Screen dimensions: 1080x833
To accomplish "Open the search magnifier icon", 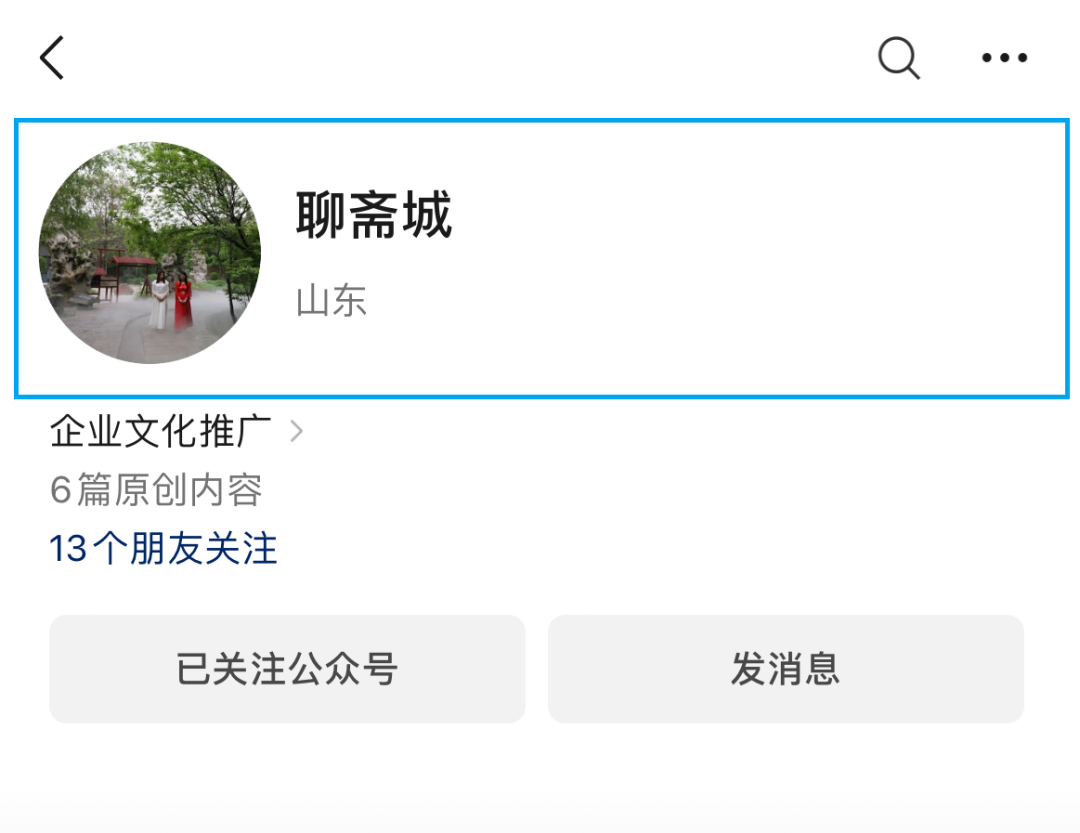I will pos(899,58).
